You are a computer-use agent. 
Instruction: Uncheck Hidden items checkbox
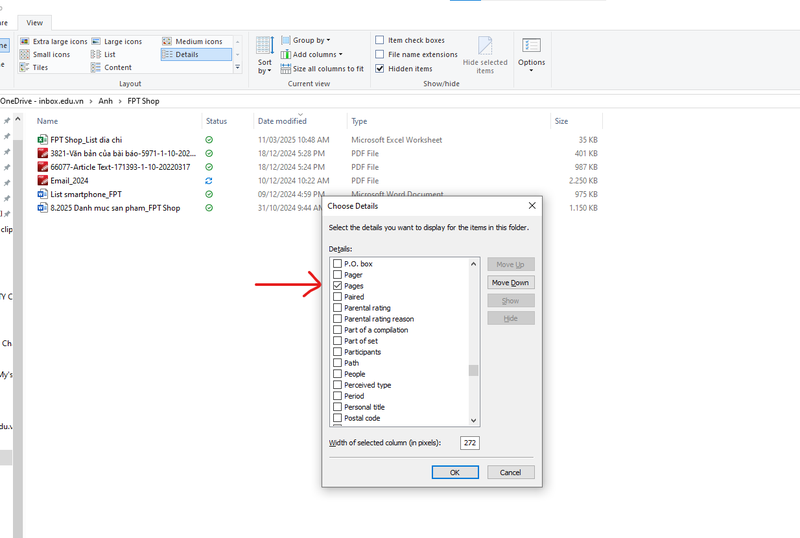pos(380,68)
